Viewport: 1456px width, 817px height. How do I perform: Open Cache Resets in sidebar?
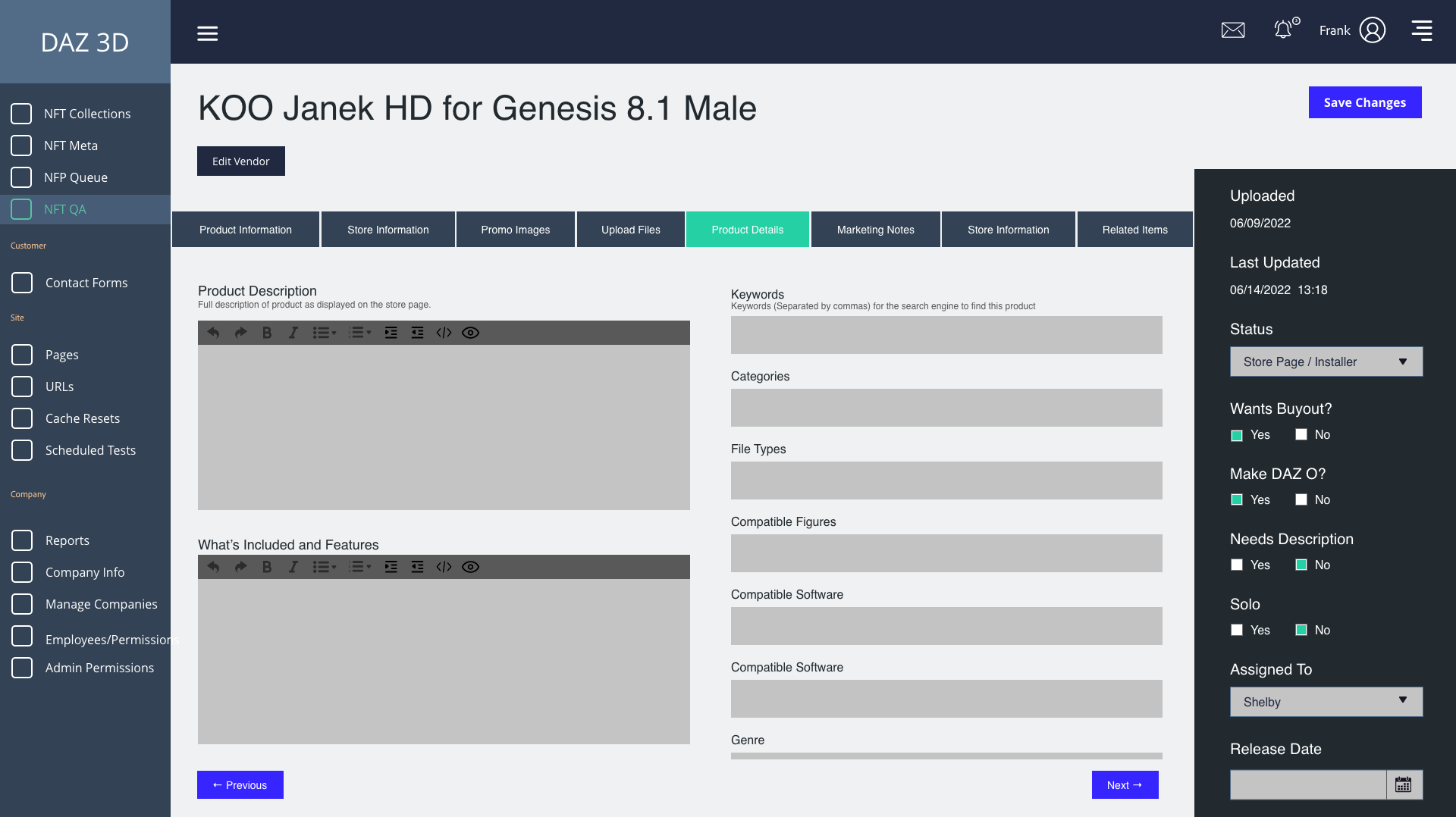[83, 418]
